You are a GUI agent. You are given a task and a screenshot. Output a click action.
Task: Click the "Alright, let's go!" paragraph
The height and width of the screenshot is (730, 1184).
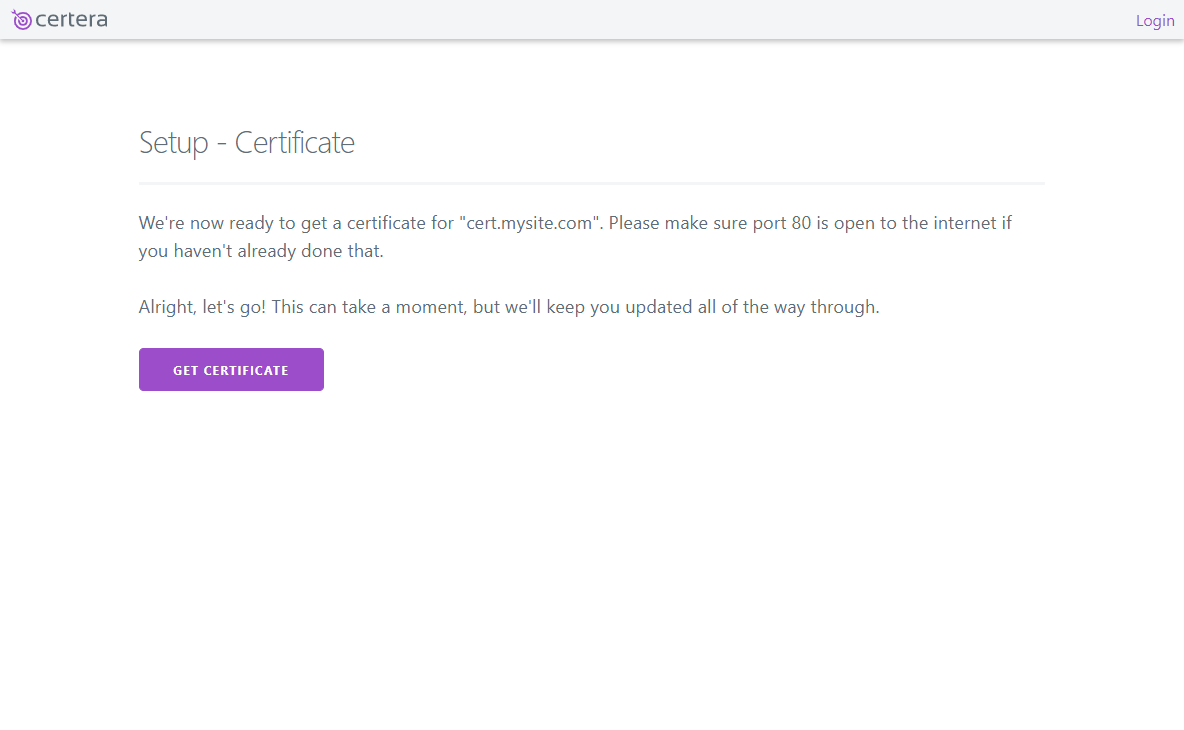509,307
